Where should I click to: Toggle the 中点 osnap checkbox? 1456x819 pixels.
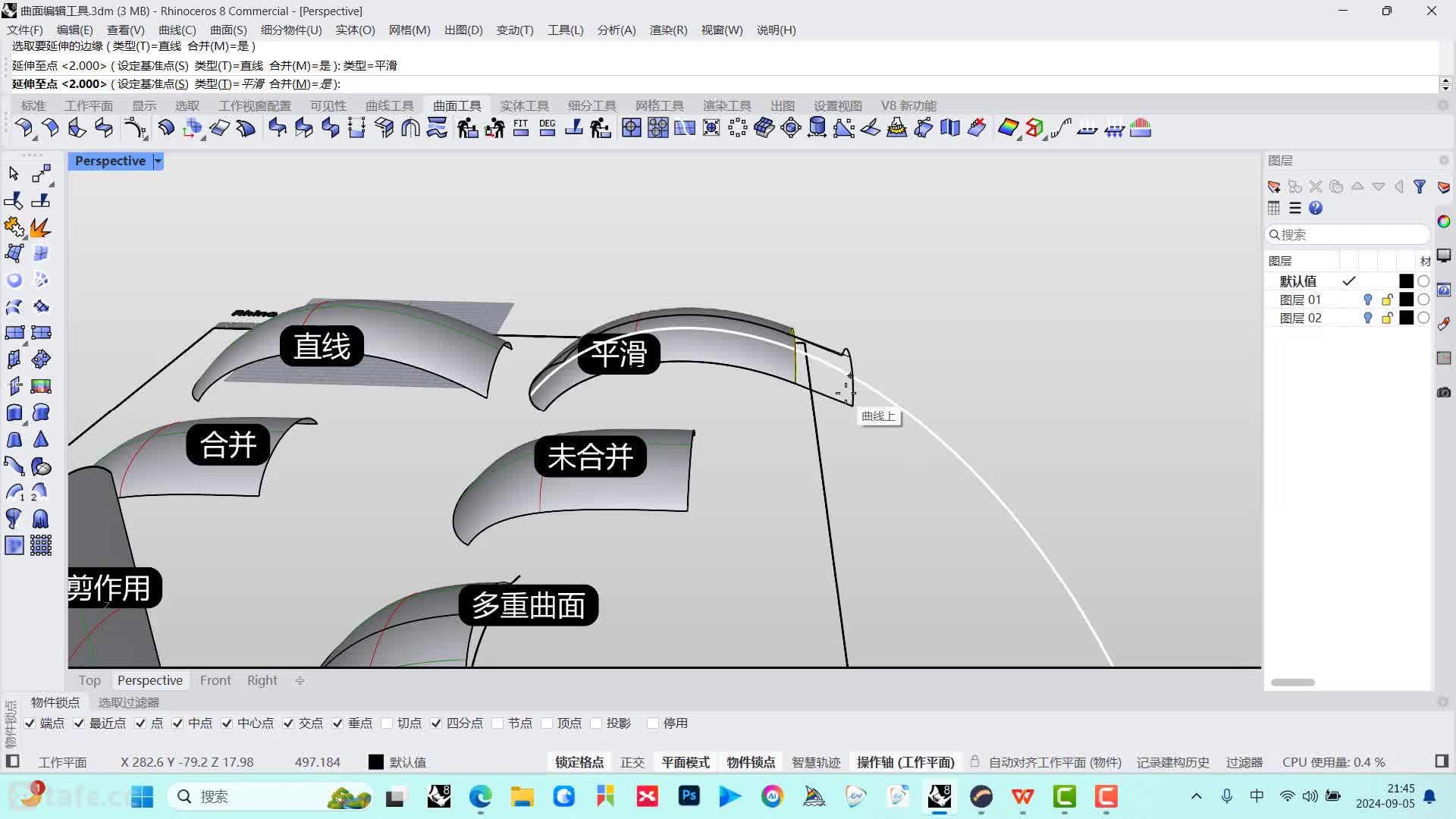pyautogui.click(x=177, y=723)
